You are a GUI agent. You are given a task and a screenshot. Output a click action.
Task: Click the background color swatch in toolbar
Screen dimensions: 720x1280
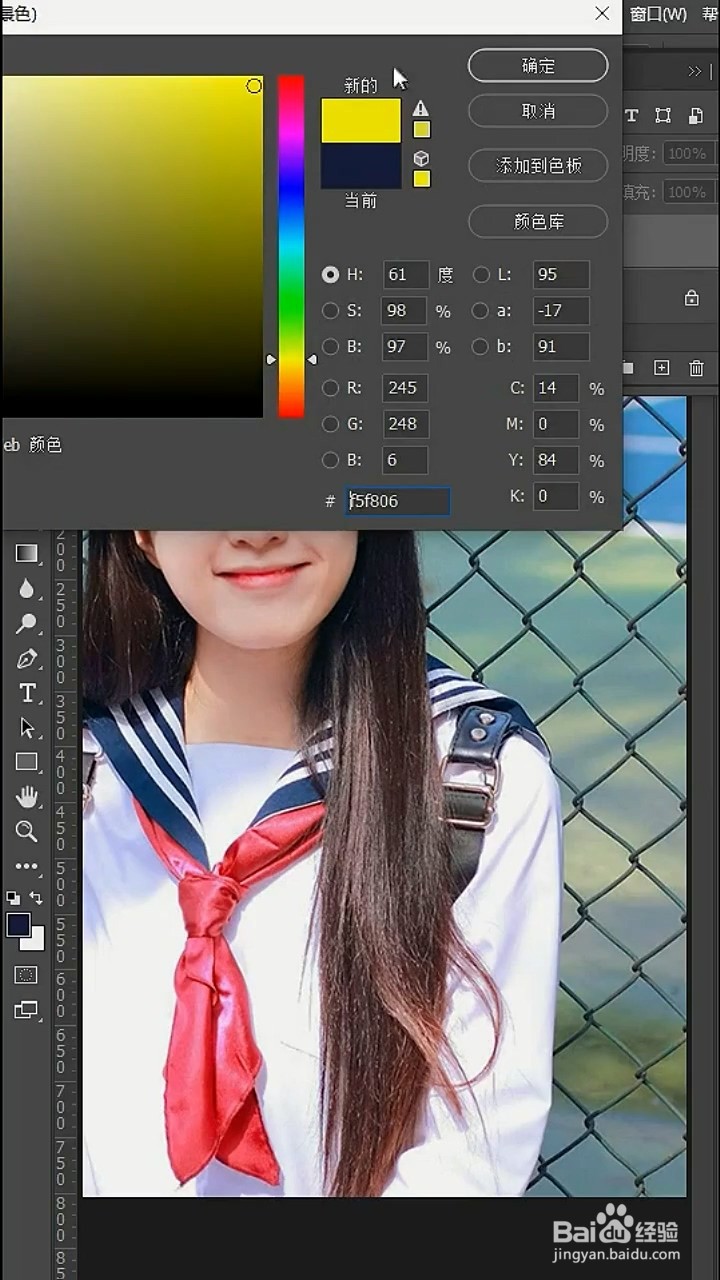pos(38,942)
